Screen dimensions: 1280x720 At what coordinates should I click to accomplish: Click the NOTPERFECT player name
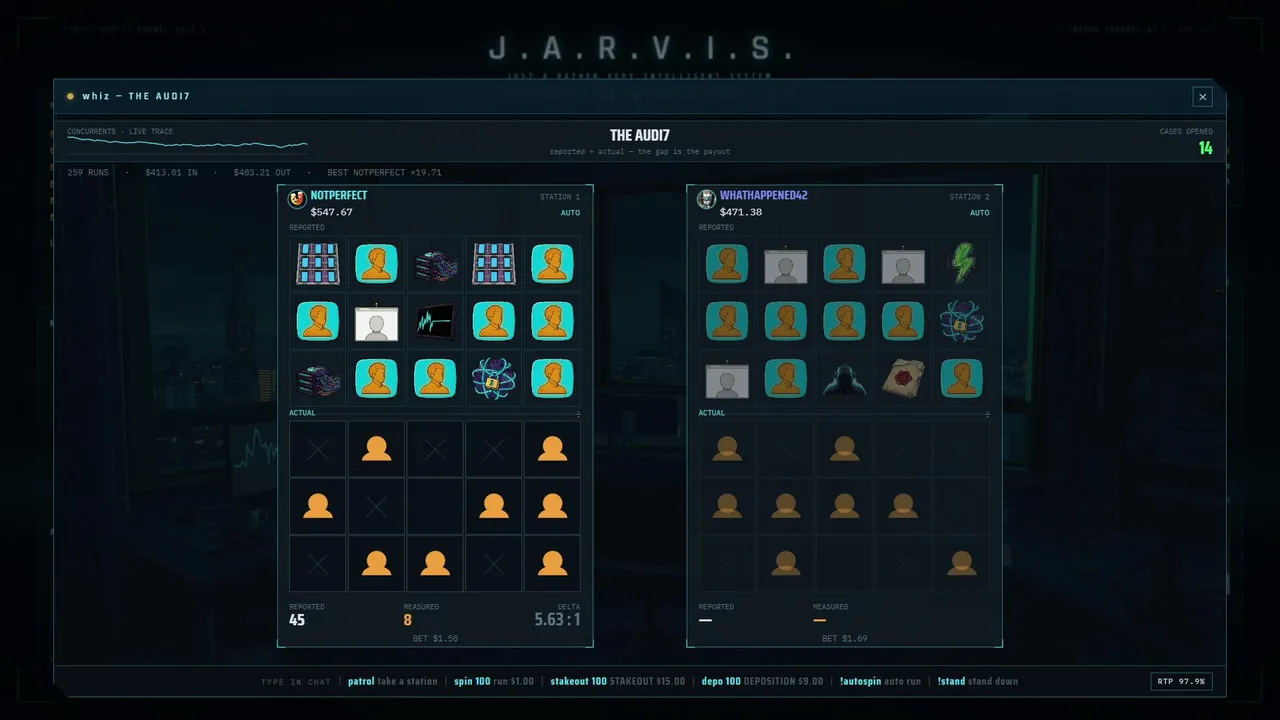pyautogui.click(x=339, y=196)
